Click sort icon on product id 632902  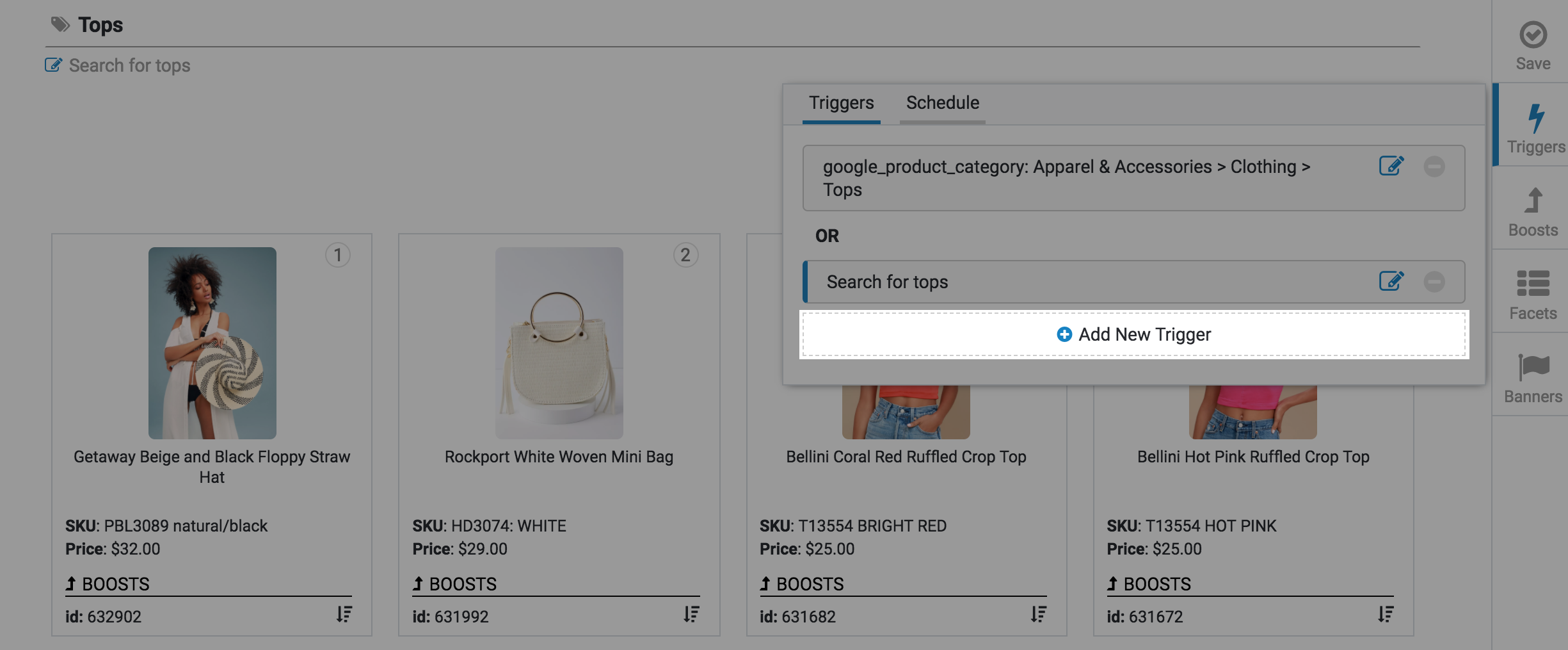(x=344, y=615)
